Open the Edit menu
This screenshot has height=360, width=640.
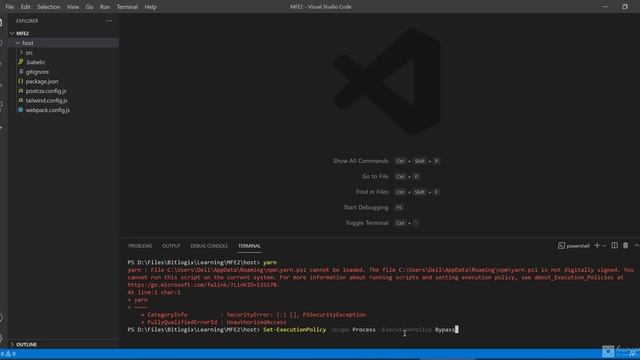25,7
